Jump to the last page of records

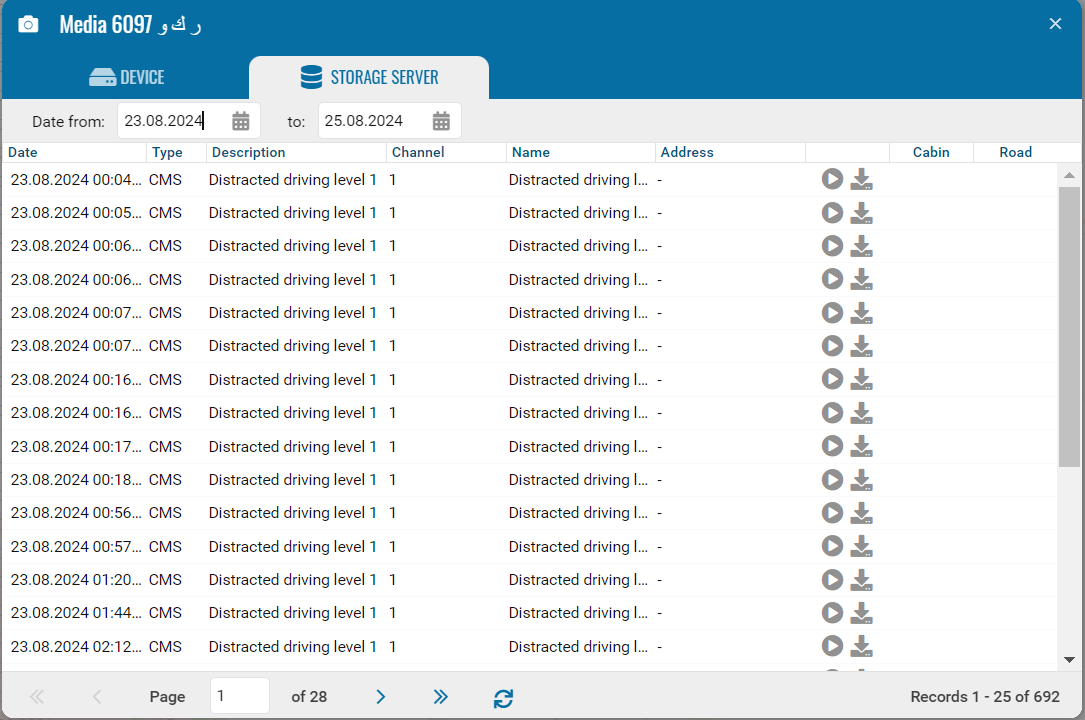click(x=440, y=697)
